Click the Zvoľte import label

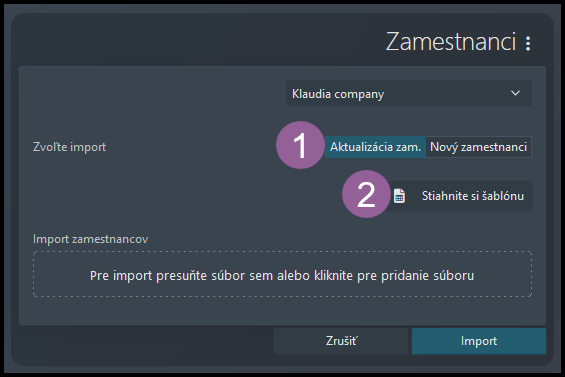coord(70,147)
